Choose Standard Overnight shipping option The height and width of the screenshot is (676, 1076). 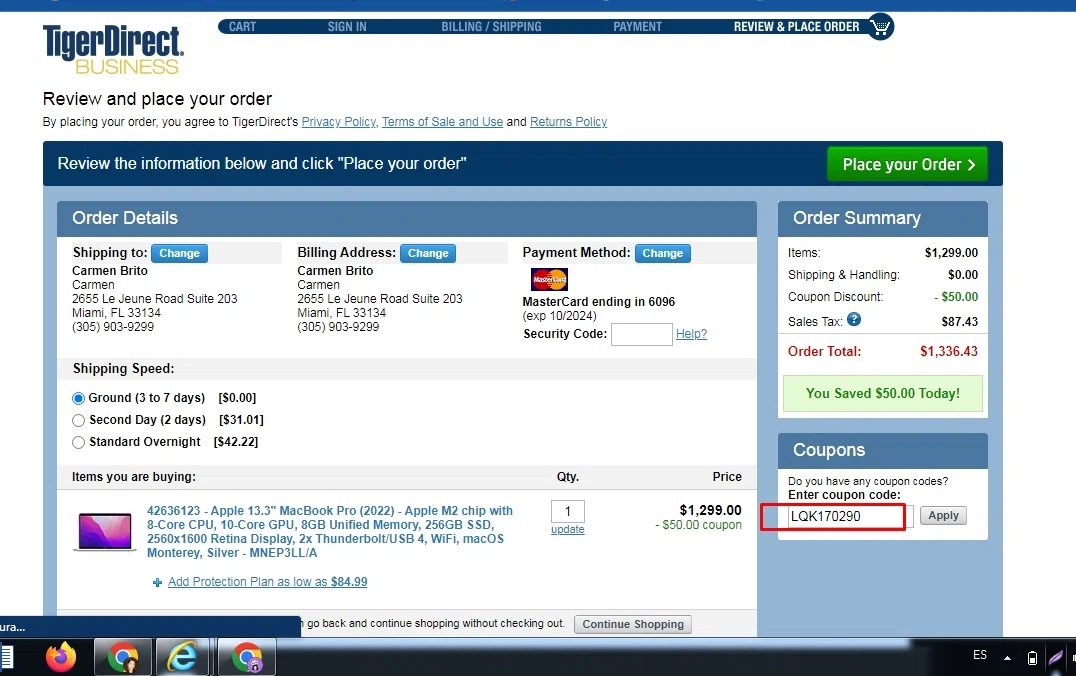78,442
